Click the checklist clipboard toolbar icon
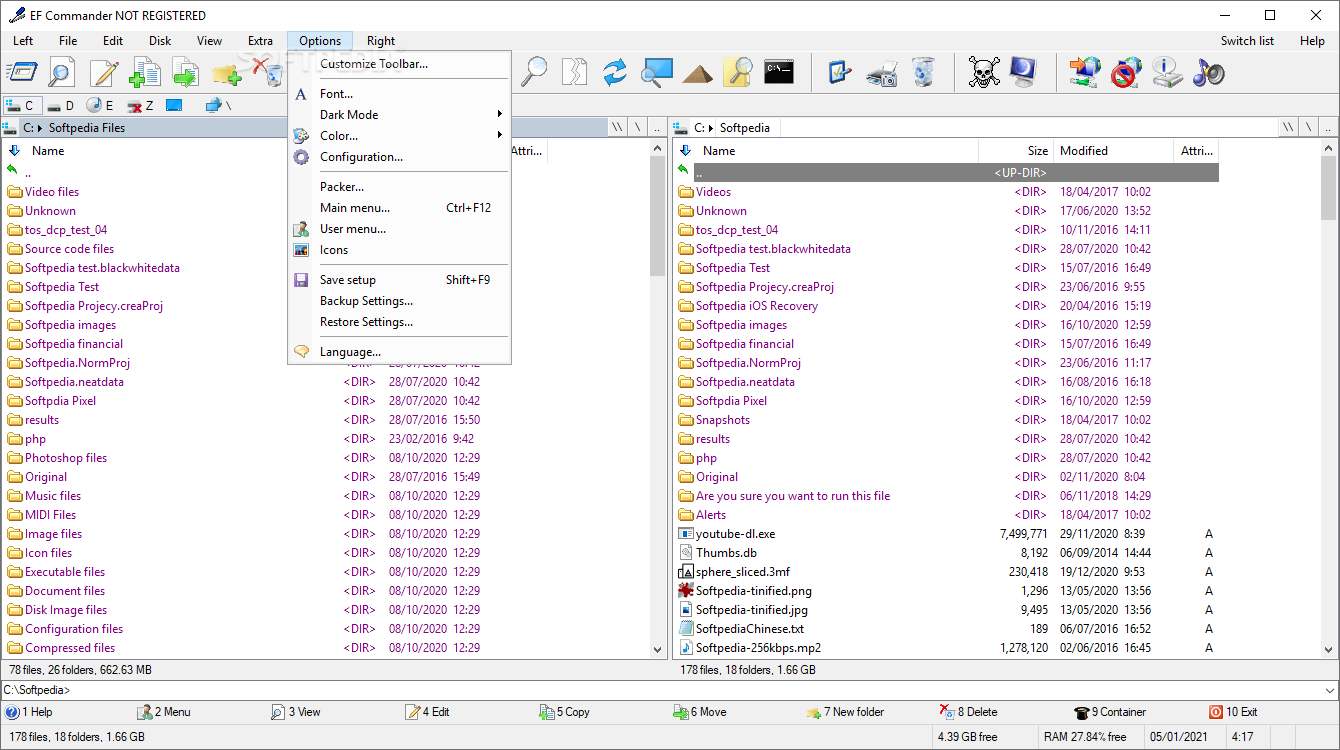 pyautogui.click(x=840, y=72)
